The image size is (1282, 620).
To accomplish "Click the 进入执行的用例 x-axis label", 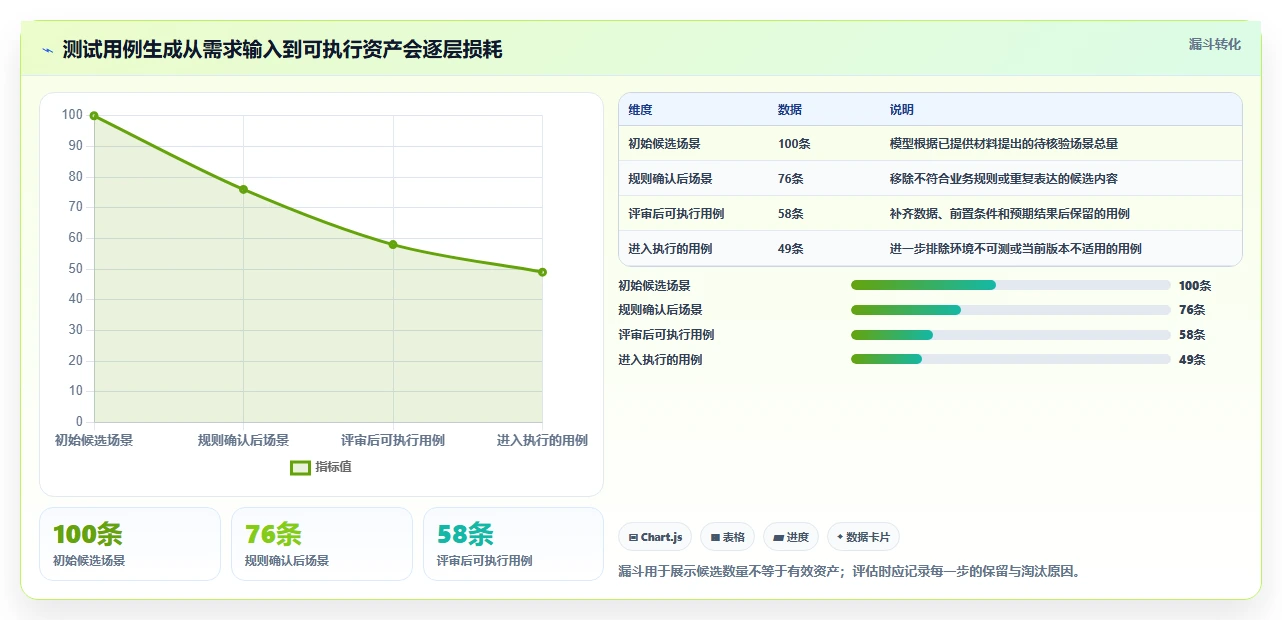I will click(542, 440).
